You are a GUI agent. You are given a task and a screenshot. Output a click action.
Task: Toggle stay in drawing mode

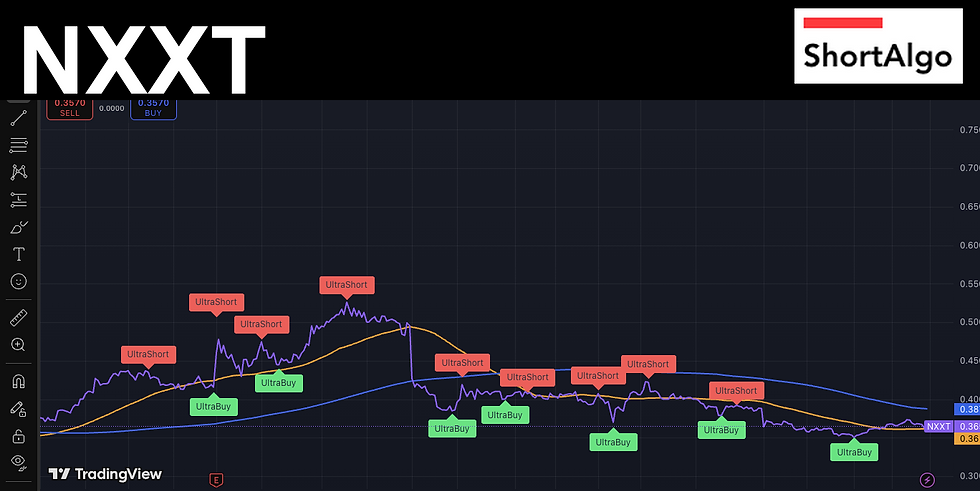click(18, 409)
